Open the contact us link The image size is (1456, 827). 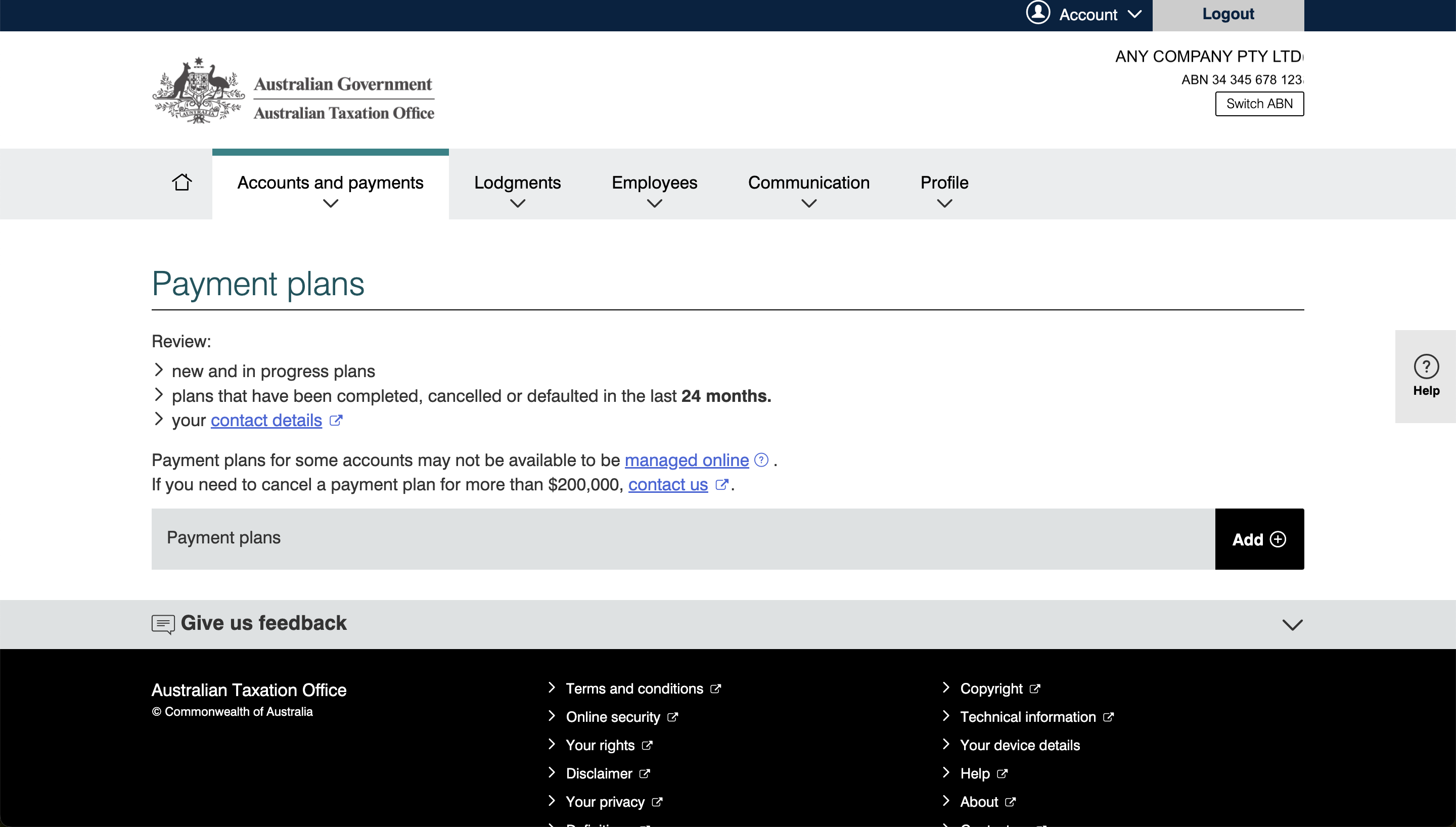[667, 484]
